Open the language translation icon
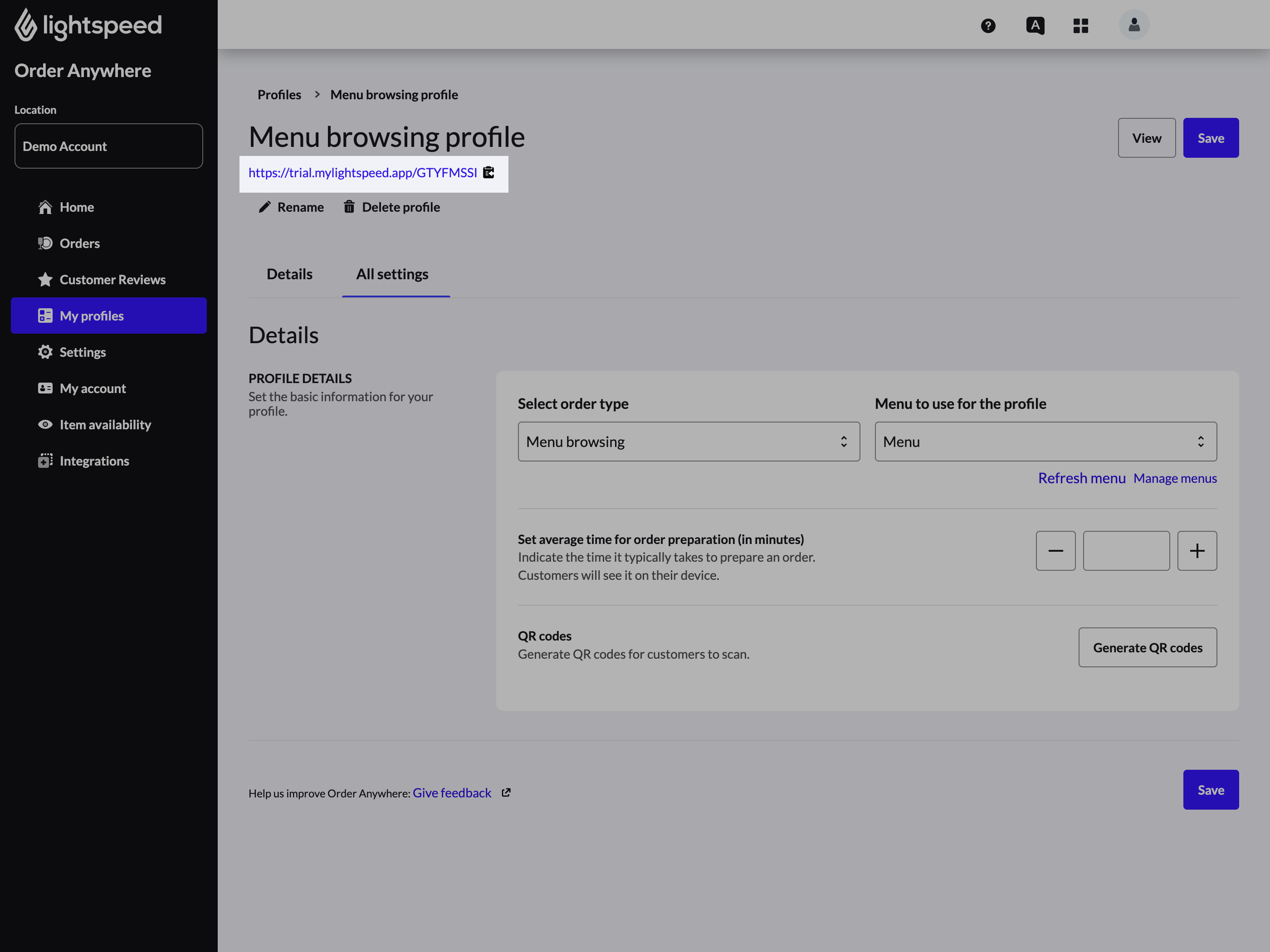The height and width of the screenshot is (952, 1270). pos(1035,25)
